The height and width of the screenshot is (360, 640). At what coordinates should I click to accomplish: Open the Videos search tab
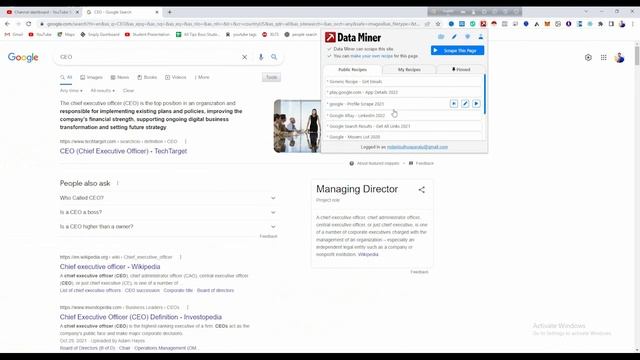tap(176, 77)
